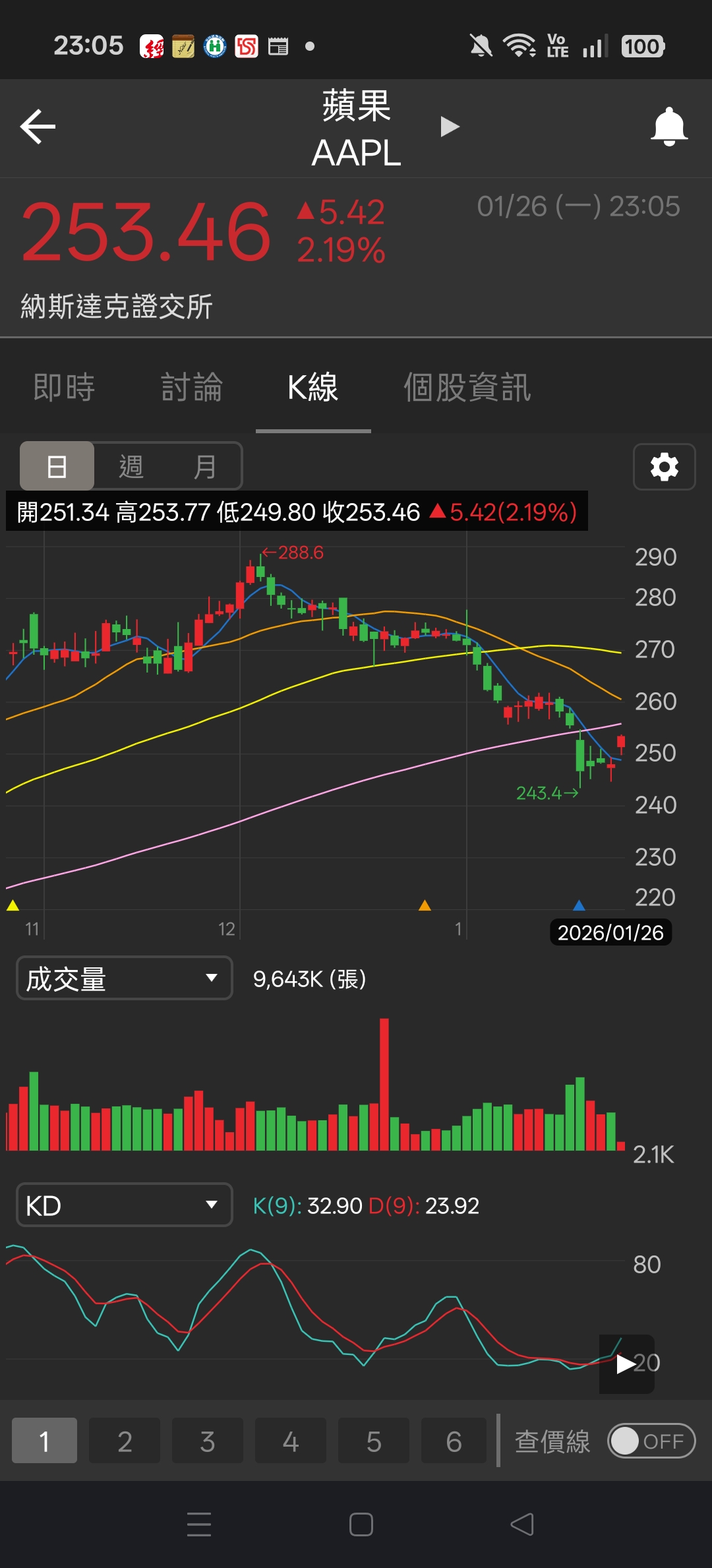The image size is (712, 1568).
Task: Switch to 即時 tab
Action: tap(64, 387)
